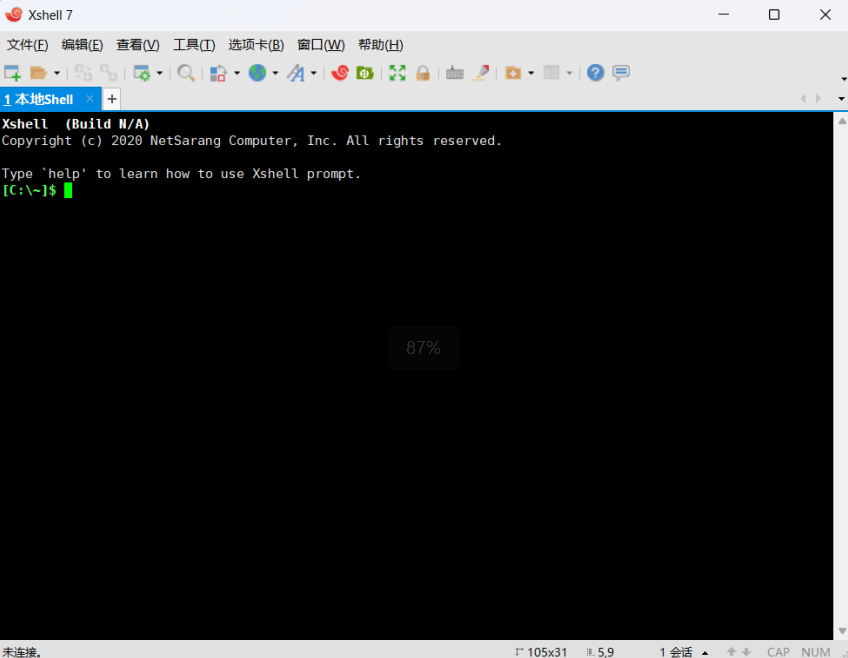
Task: Select the highlight pen toolbar icon
Action: [x=479, y=72]
